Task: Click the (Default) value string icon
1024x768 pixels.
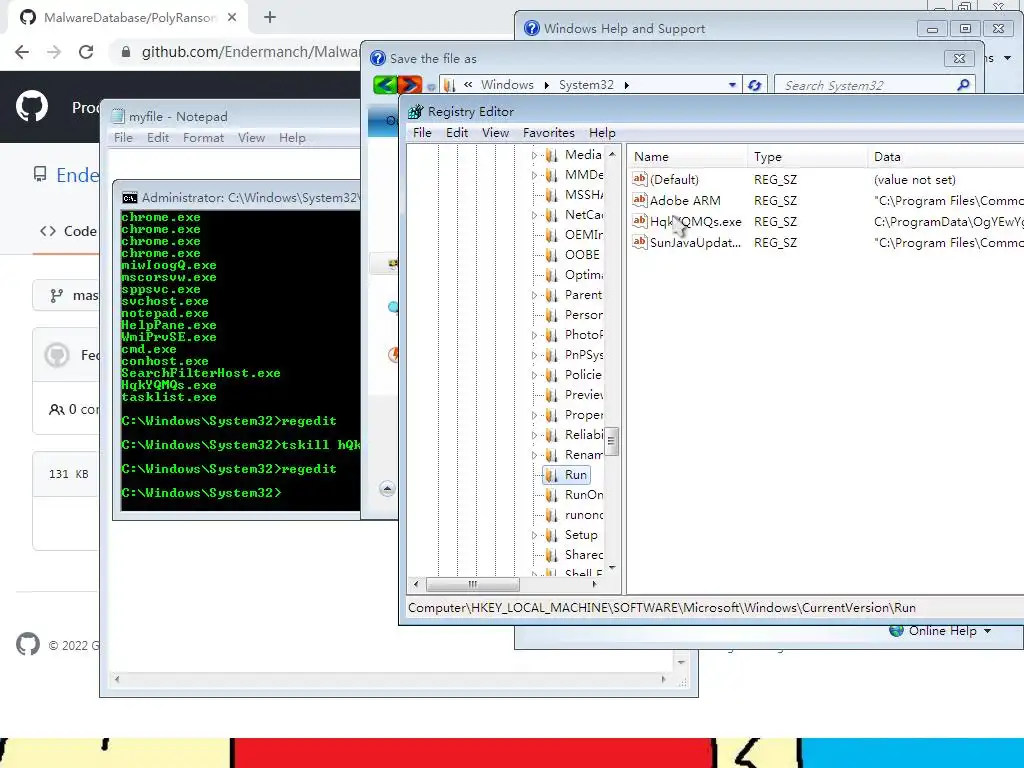Action: coord(640,179)
